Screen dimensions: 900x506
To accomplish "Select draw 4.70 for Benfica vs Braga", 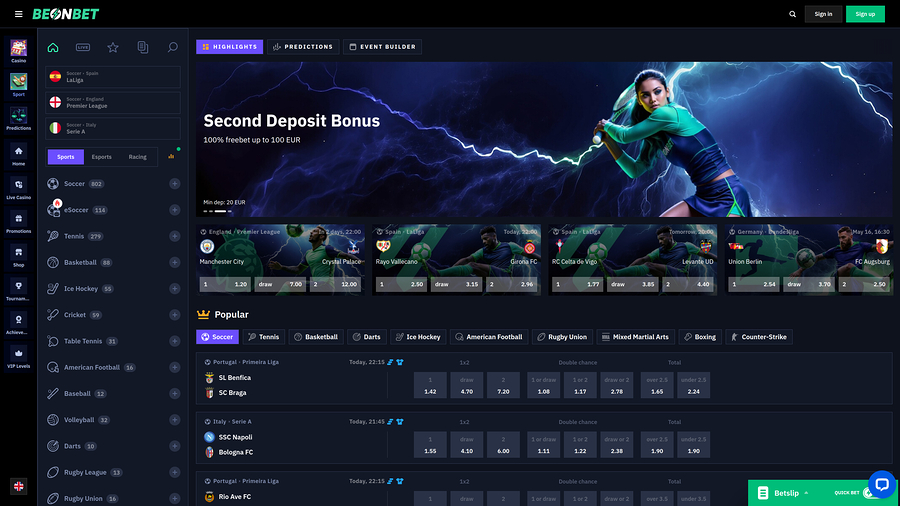I will (467, 386).
